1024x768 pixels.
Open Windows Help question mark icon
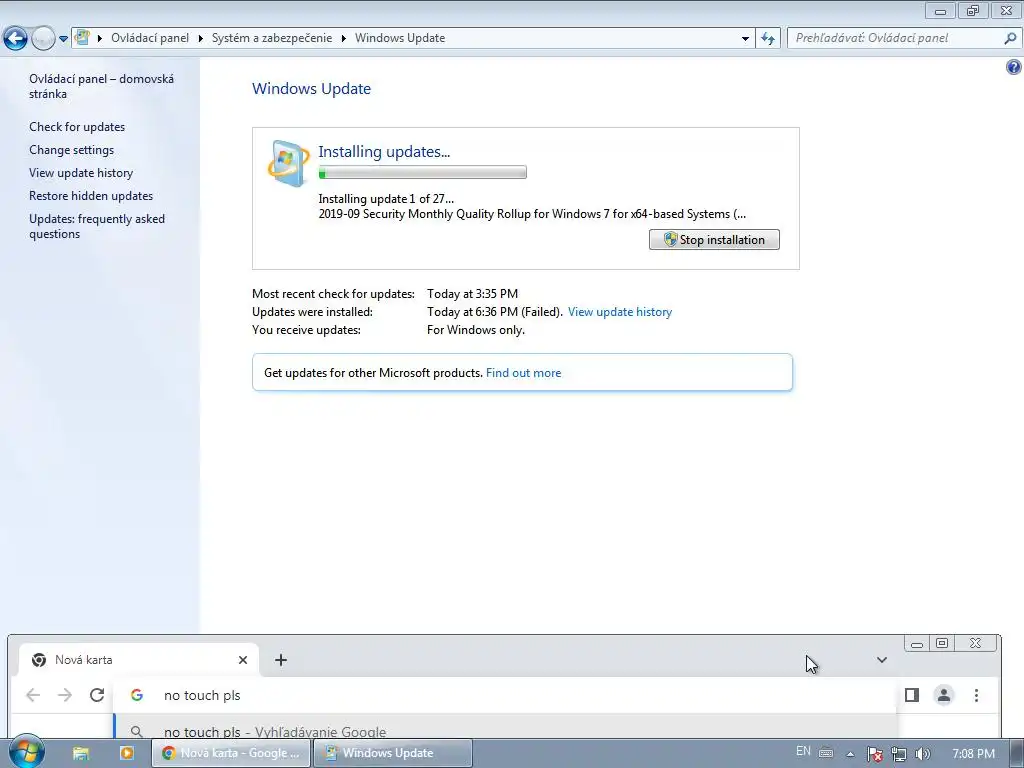pyautogui.click(x=1014, y=67)
